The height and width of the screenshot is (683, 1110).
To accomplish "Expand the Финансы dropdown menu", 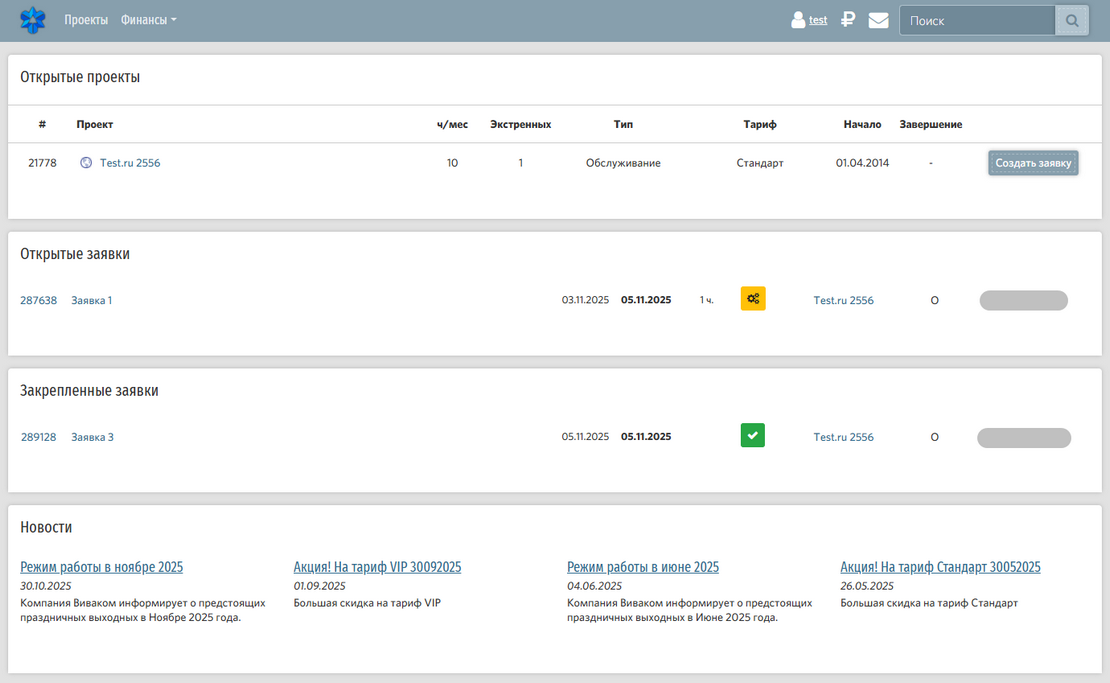I will click(x=148, y=20).
